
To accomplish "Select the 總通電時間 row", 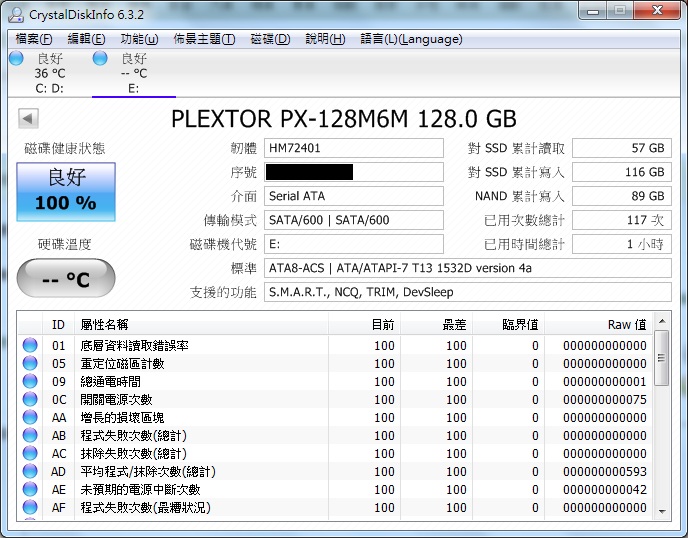I will [x=335, y=381].
